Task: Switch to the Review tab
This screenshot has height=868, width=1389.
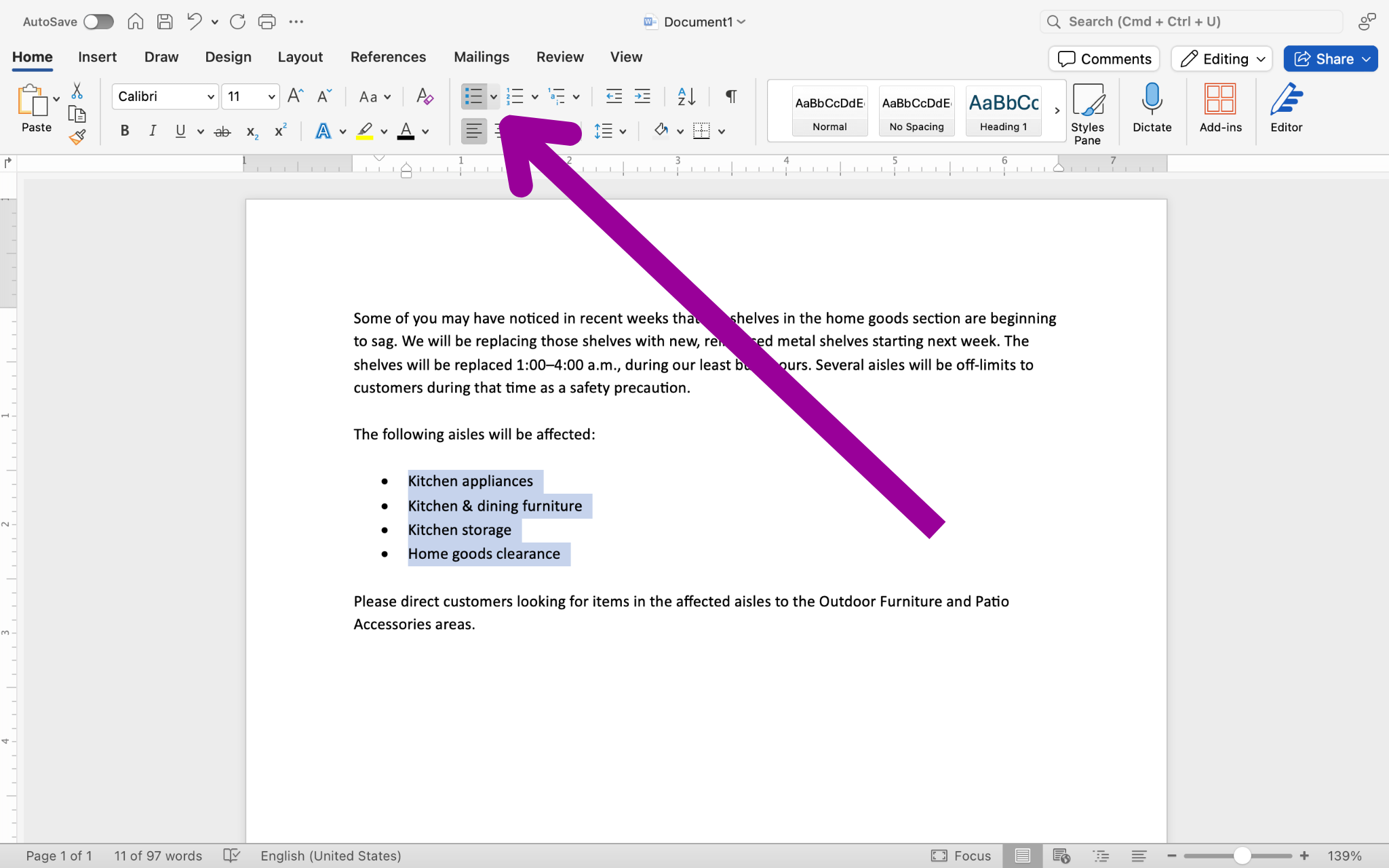Action: pos(560,57)
